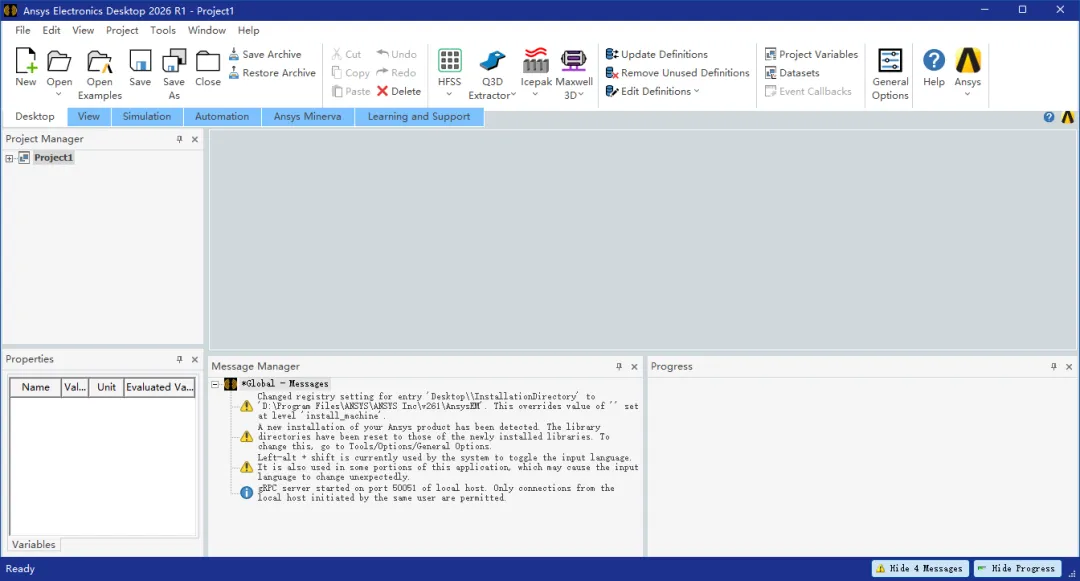Viewport: 1080px width, 581px height.
Task: Open the Q3D Extractor dropdown arrow
Action: pyautogui.click(x=512, y=95)
